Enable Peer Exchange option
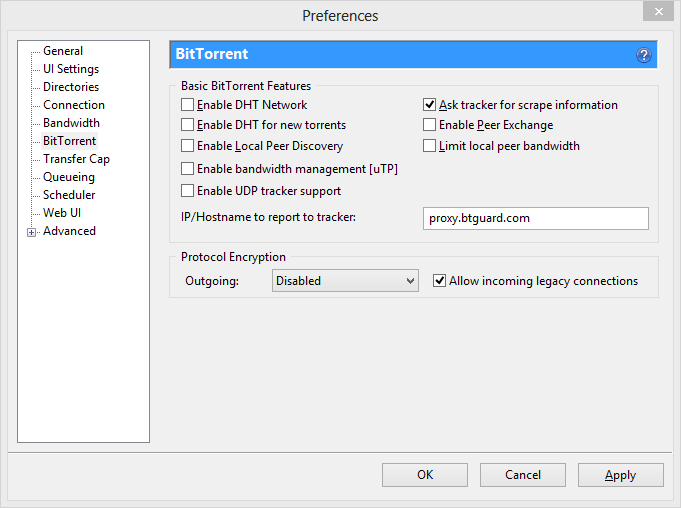Screen dimensions: 681x508 (x=430, y=125)
